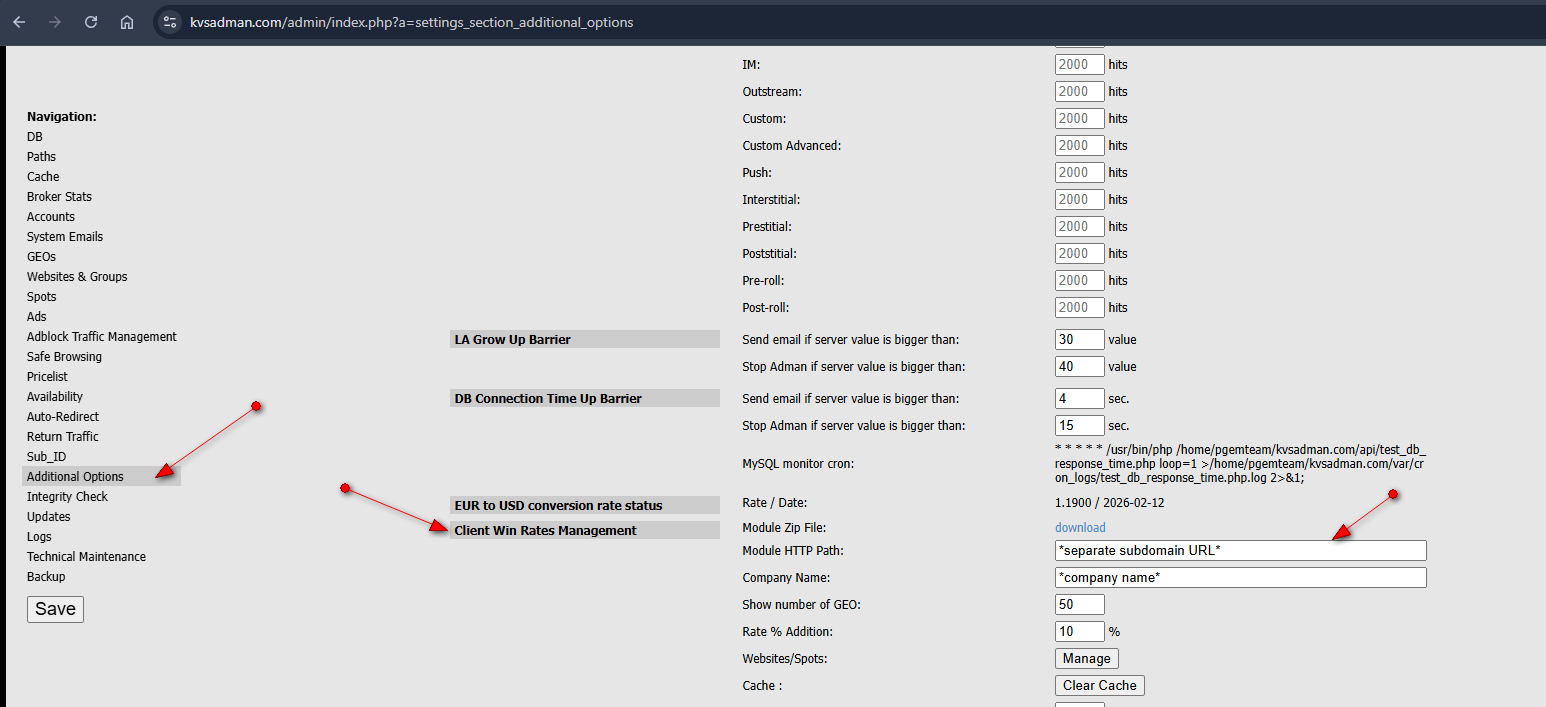The image size is (1546, 707).
Task: Go to GEOs section
Action: tap(41, 257)
